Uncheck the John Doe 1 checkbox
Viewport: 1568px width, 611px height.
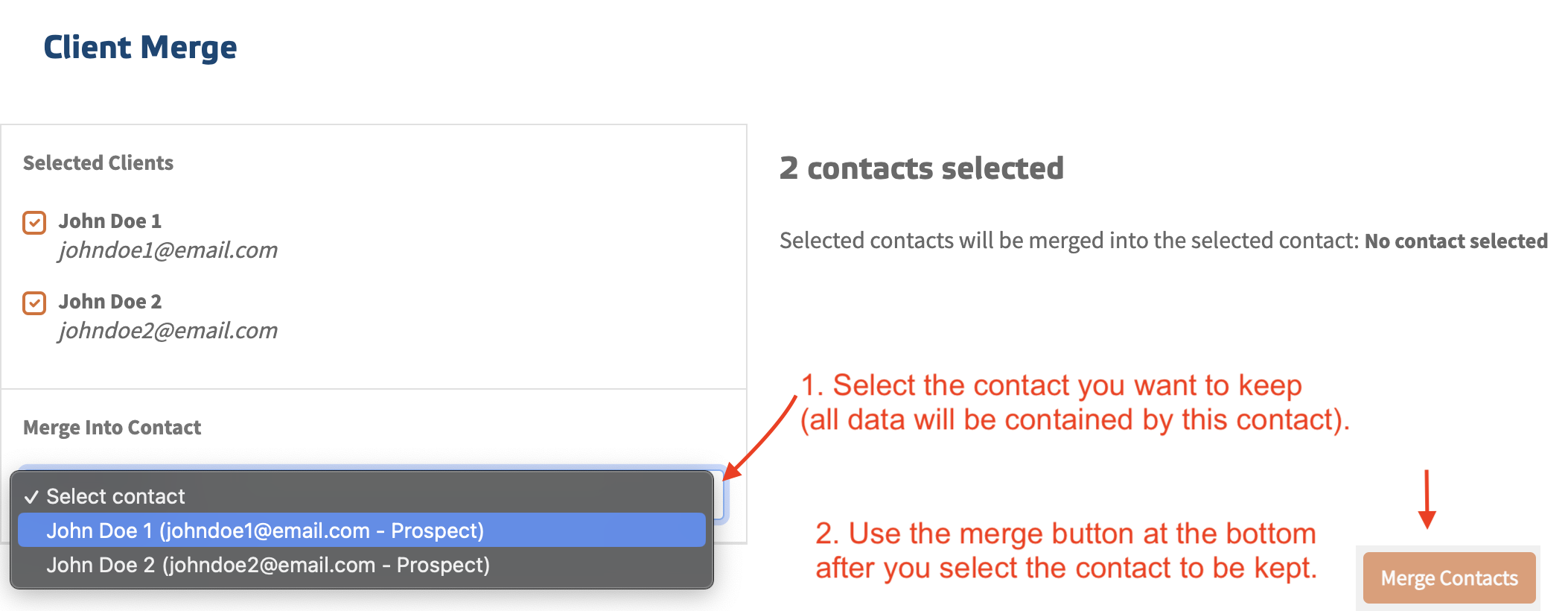(x=34, y=223)
